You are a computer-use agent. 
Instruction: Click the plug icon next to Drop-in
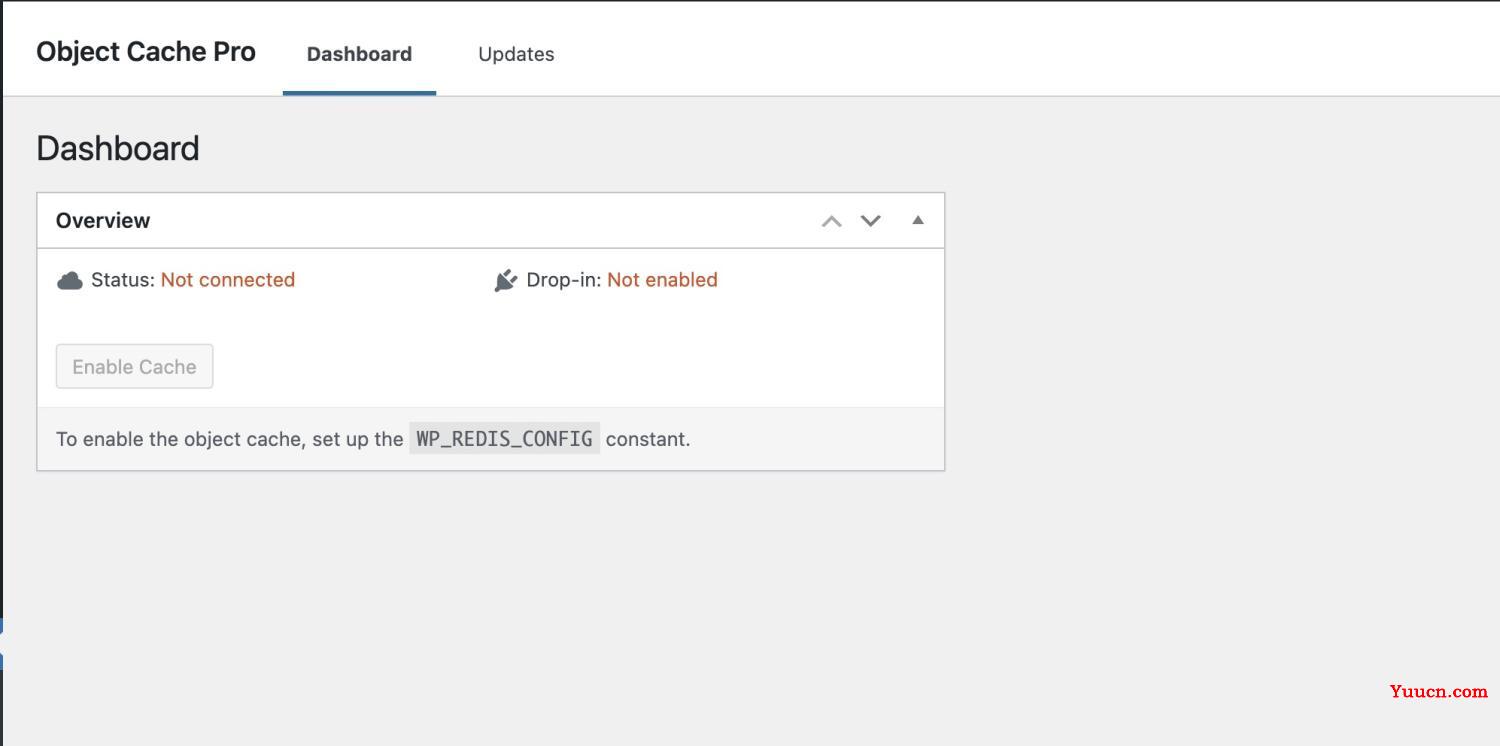tap(506, 281)
